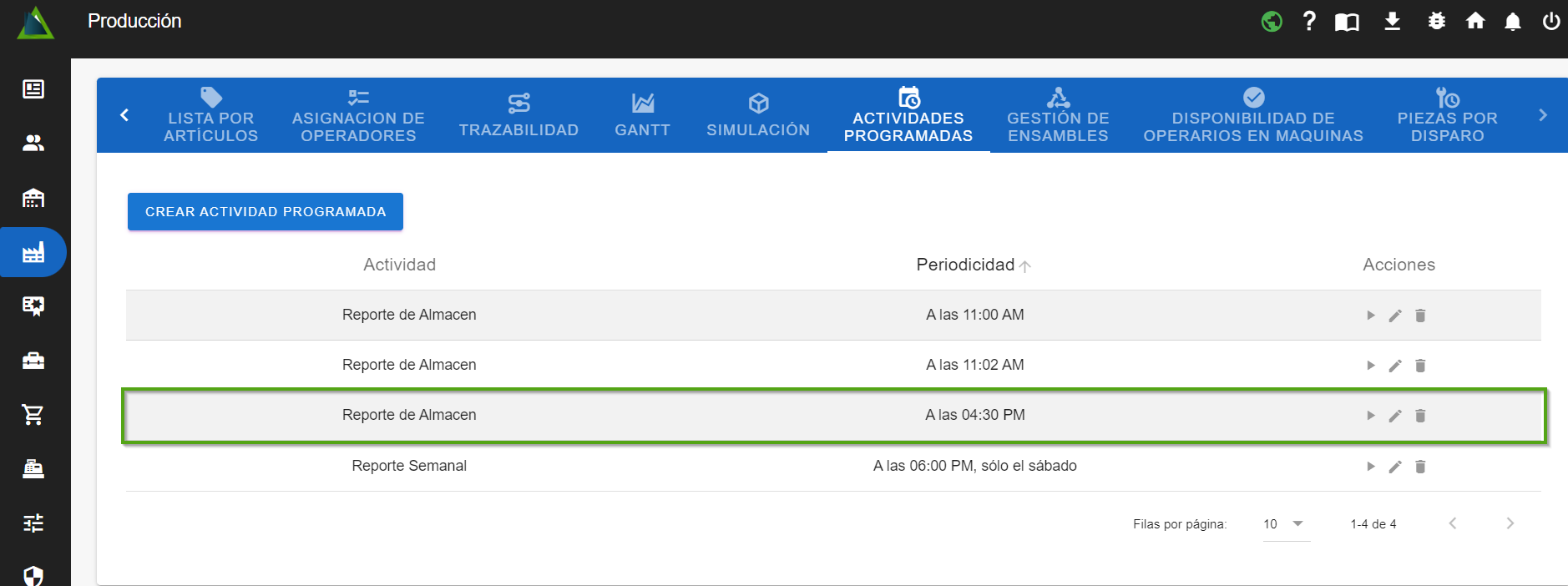Select the Simulación tab

pos(758,115)
